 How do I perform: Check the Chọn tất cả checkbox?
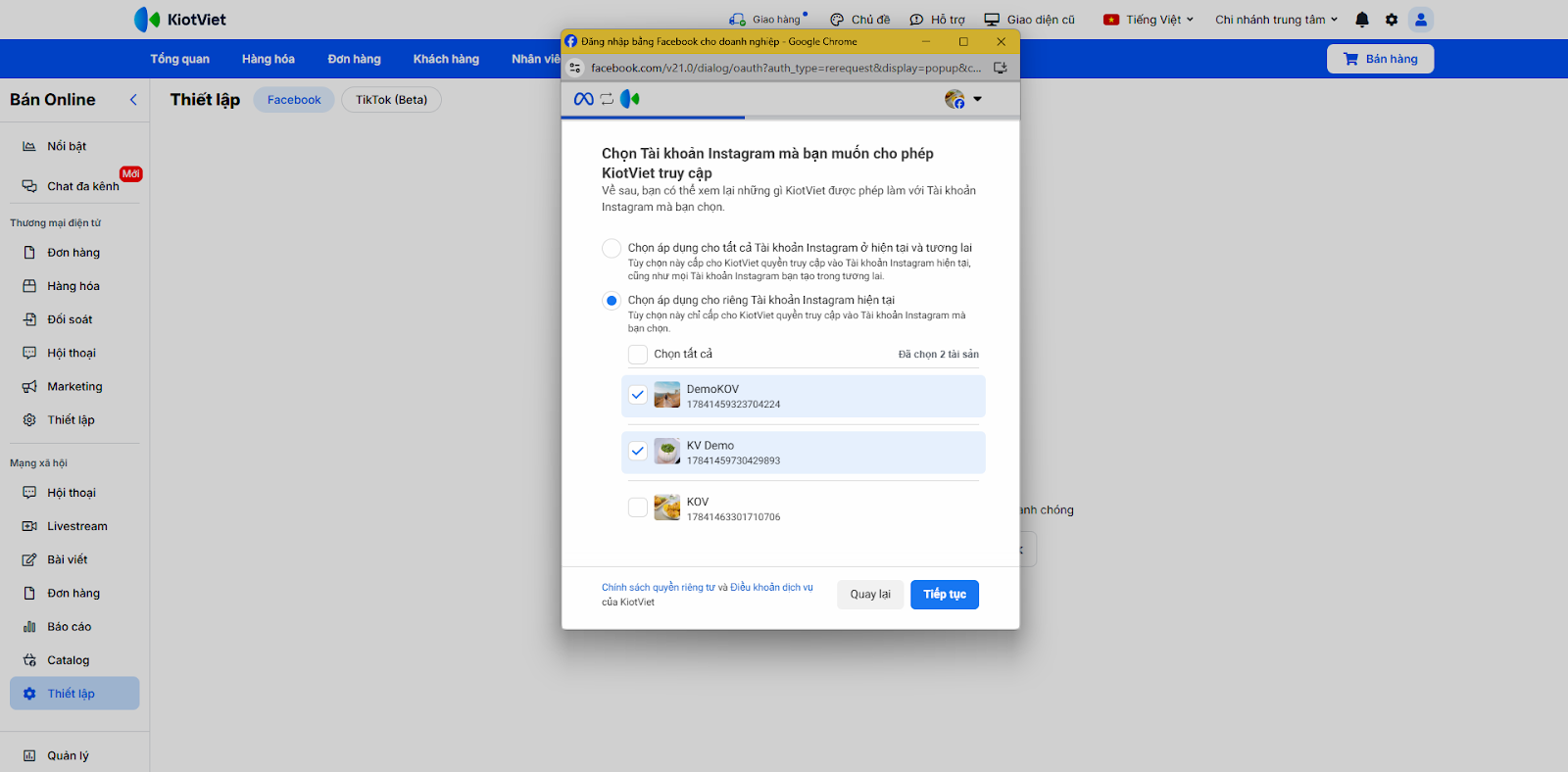[x=638, y=354]
